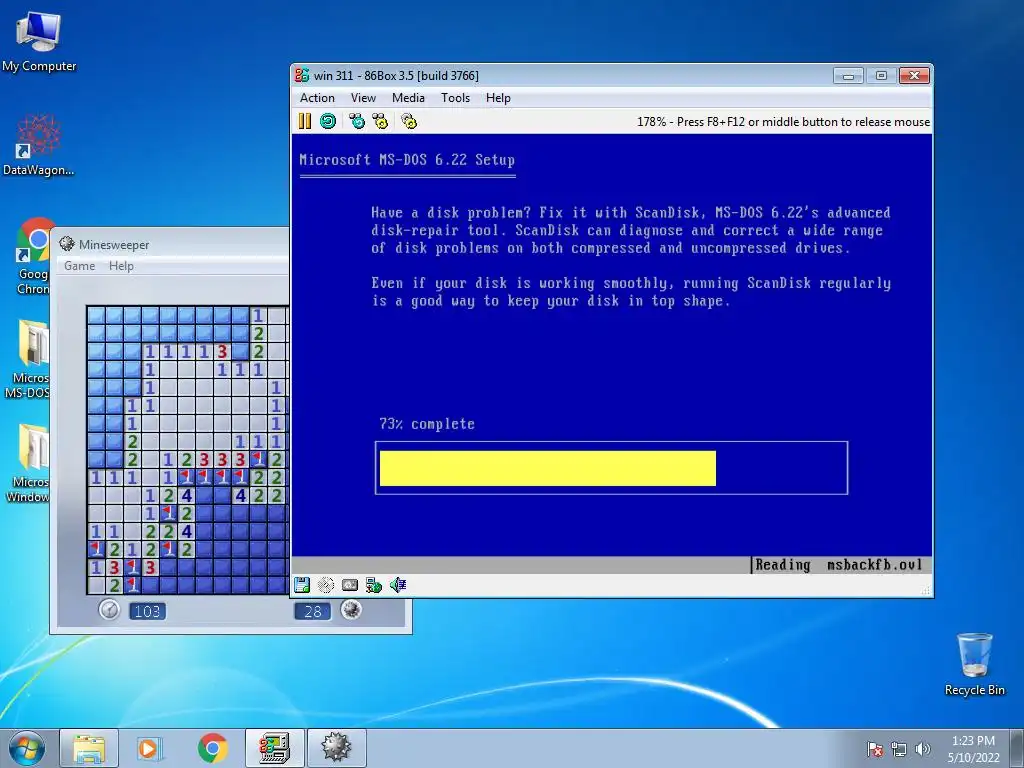Click the clock icon beside Minesweeper timer

[x=109, y=610]
